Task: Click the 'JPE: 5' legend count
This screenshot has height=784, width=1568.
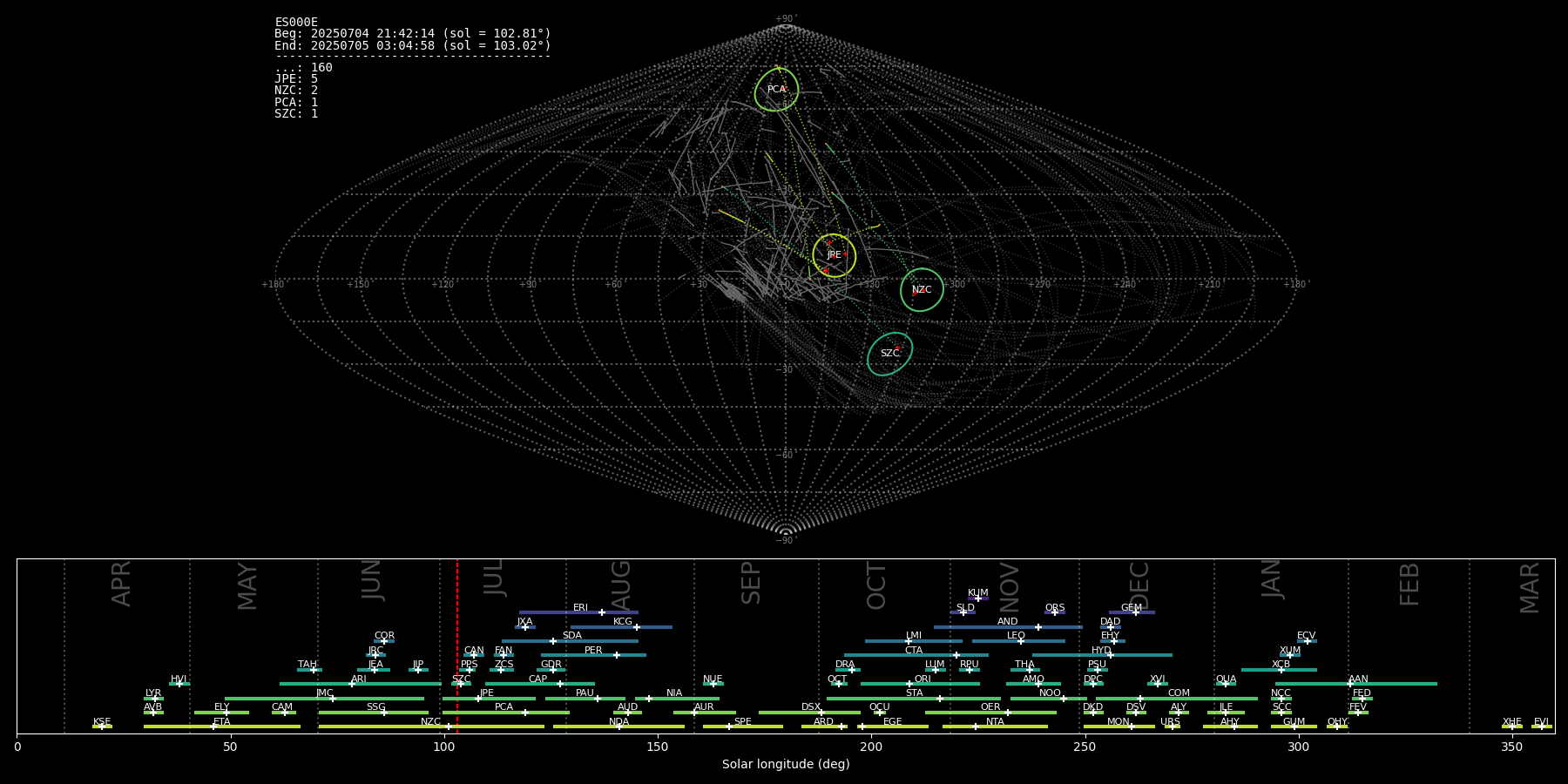Action: (x=296, y=79)
